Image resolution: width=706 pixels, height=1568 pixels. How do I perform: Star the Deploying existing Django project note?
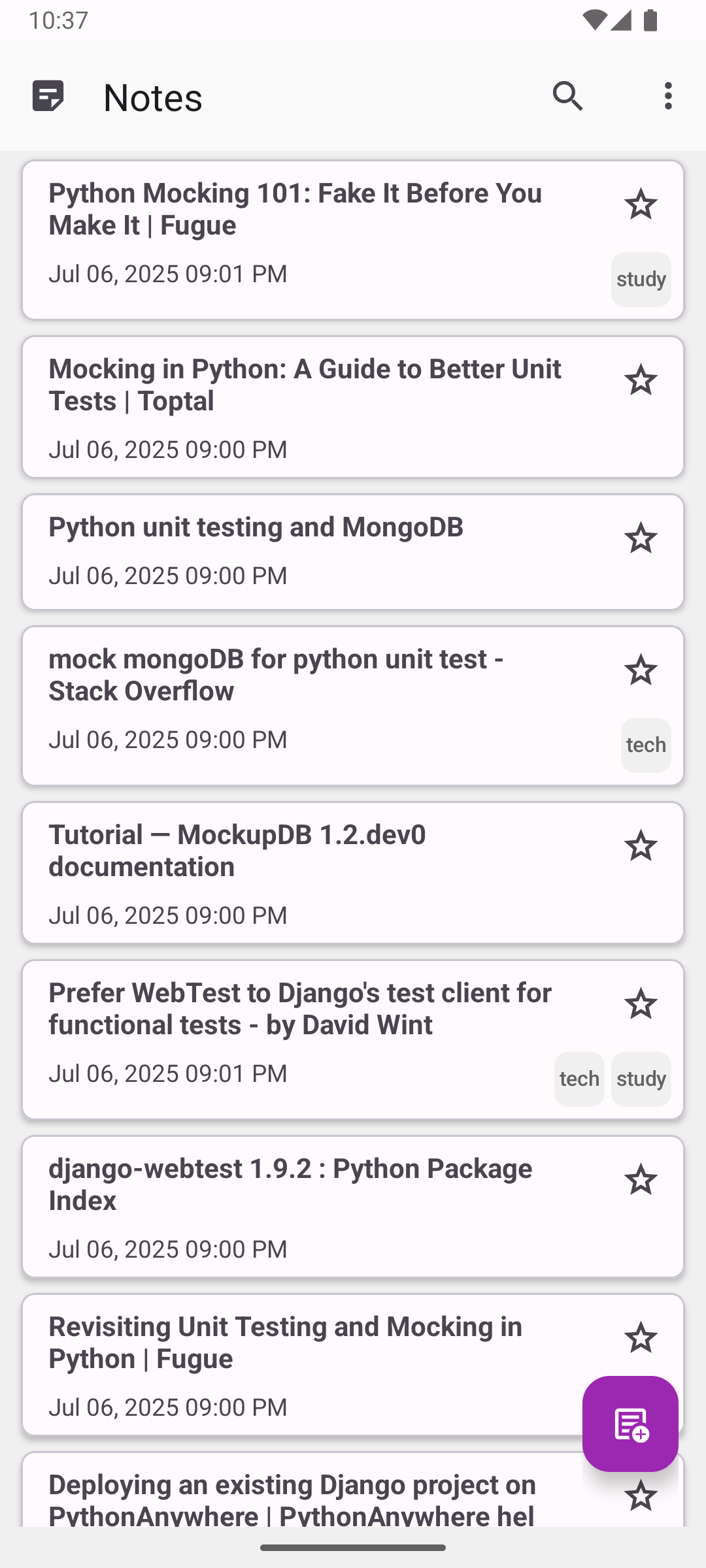641,1496
